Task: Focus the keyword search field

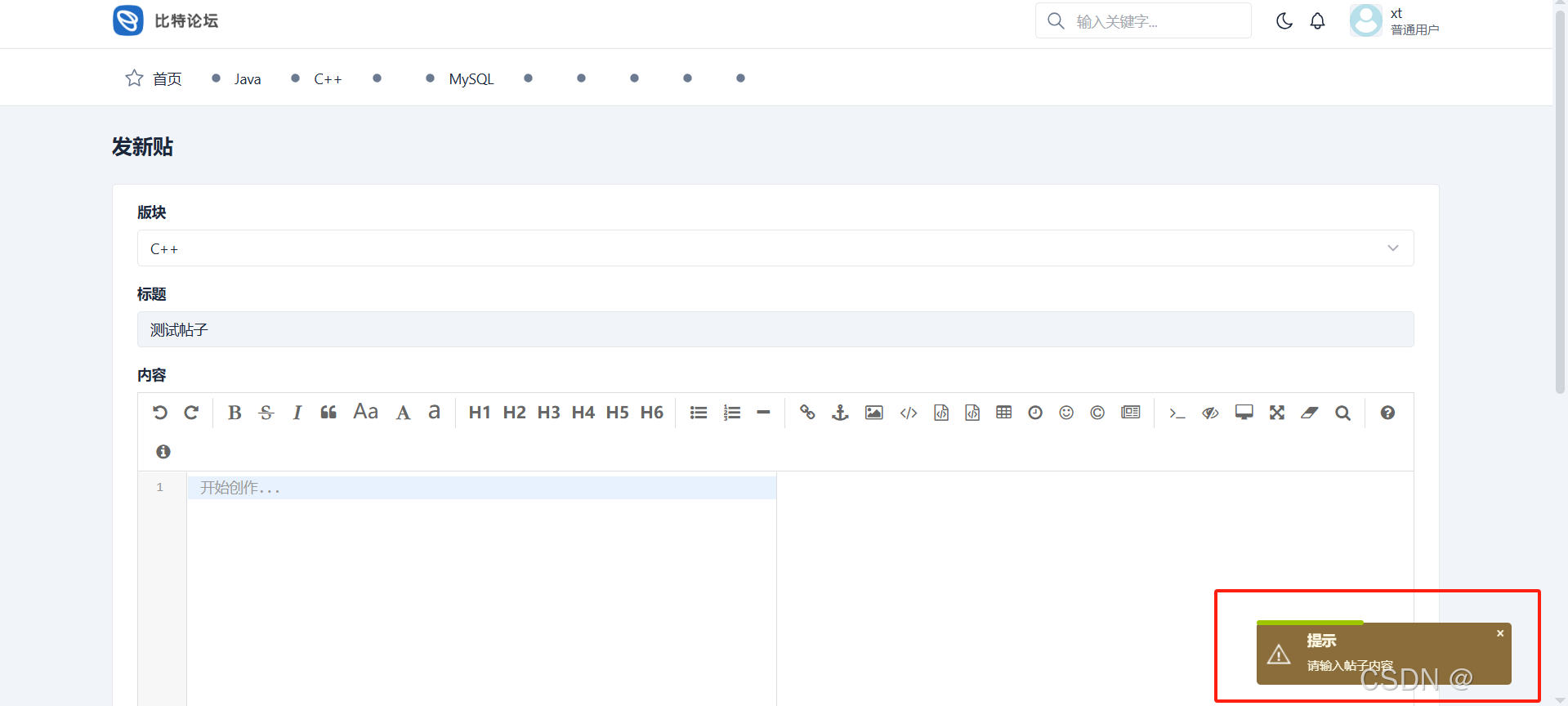Action: (x=1143, y=20)
